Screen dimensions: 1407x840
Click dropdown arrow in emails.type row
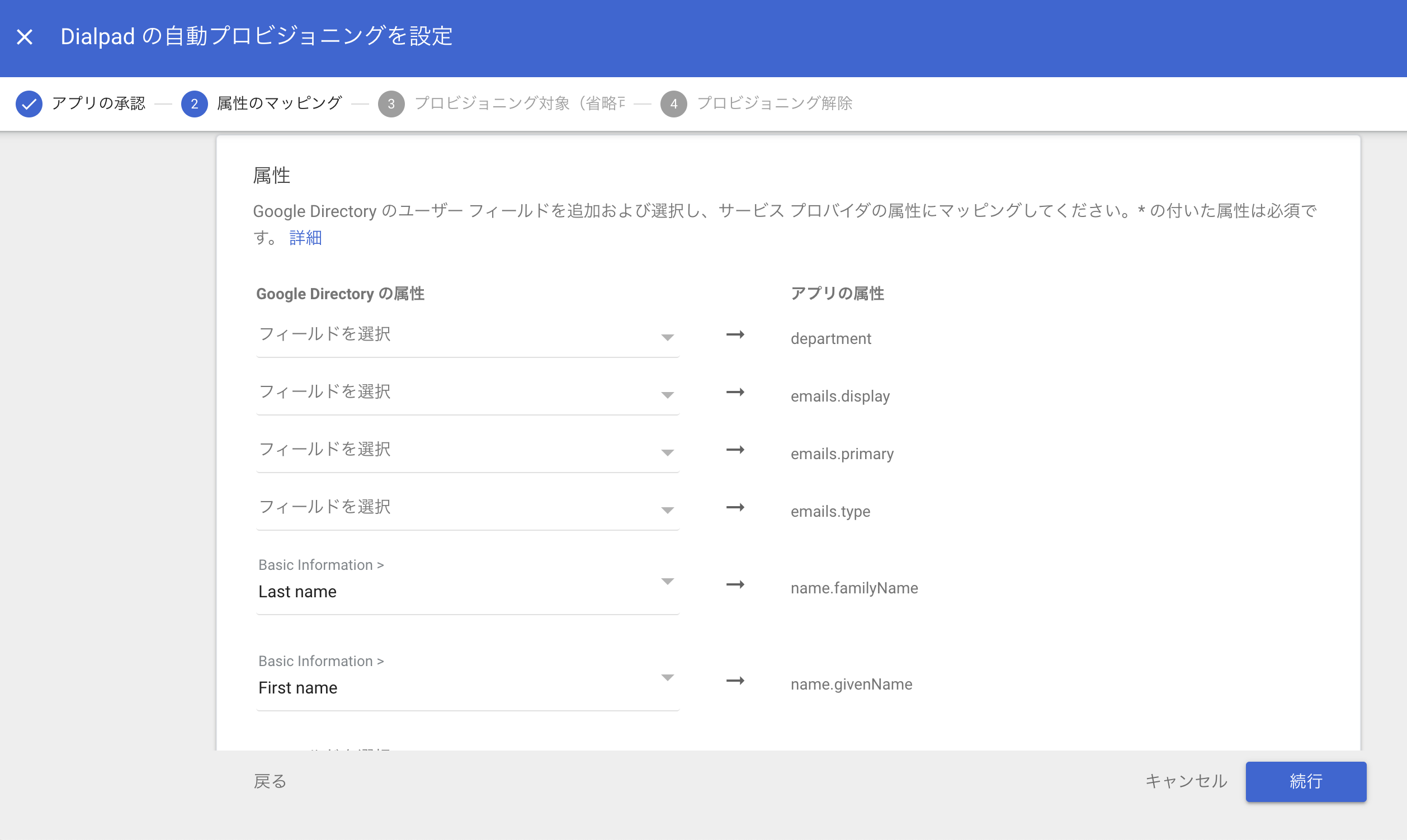pos(667,511)
